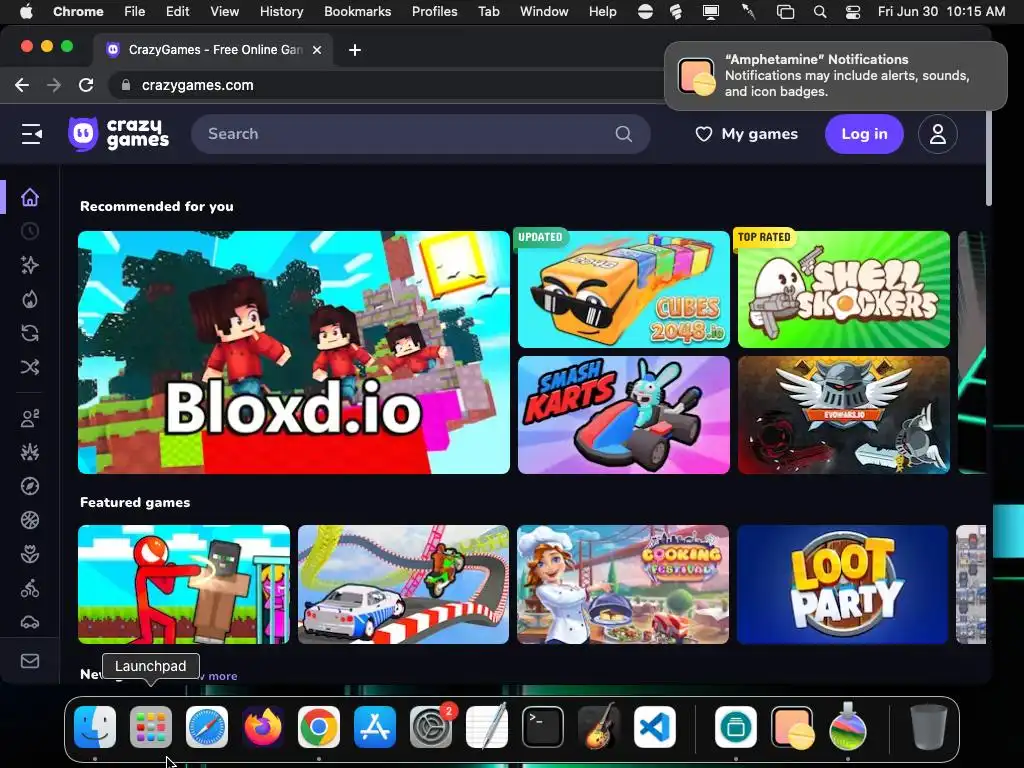Open the History menu
This screenshot has height=768, width=1024.
click(x=281, y=11)
